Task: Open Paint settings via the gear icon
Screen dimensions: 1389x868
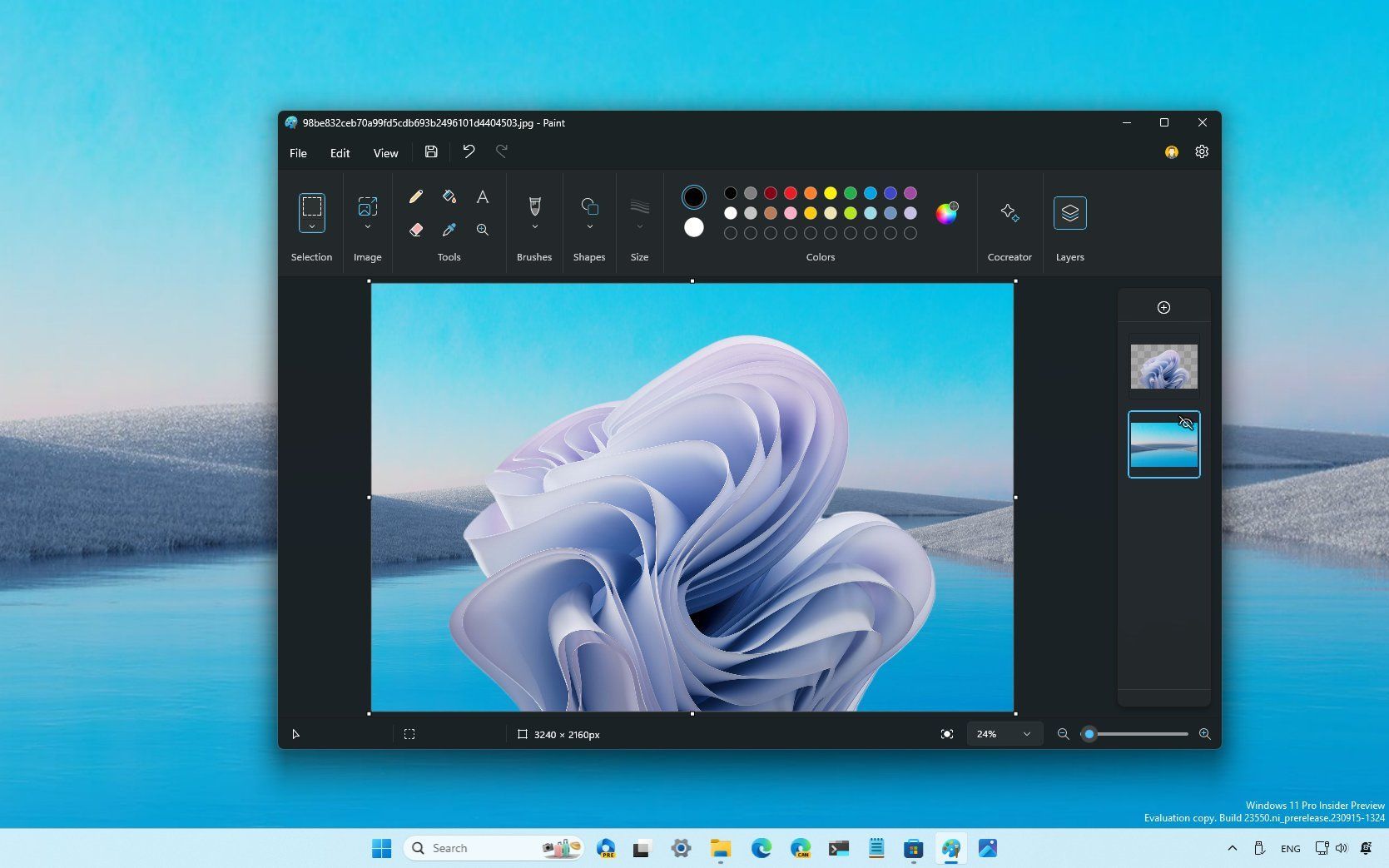Action: point(1202,151)
